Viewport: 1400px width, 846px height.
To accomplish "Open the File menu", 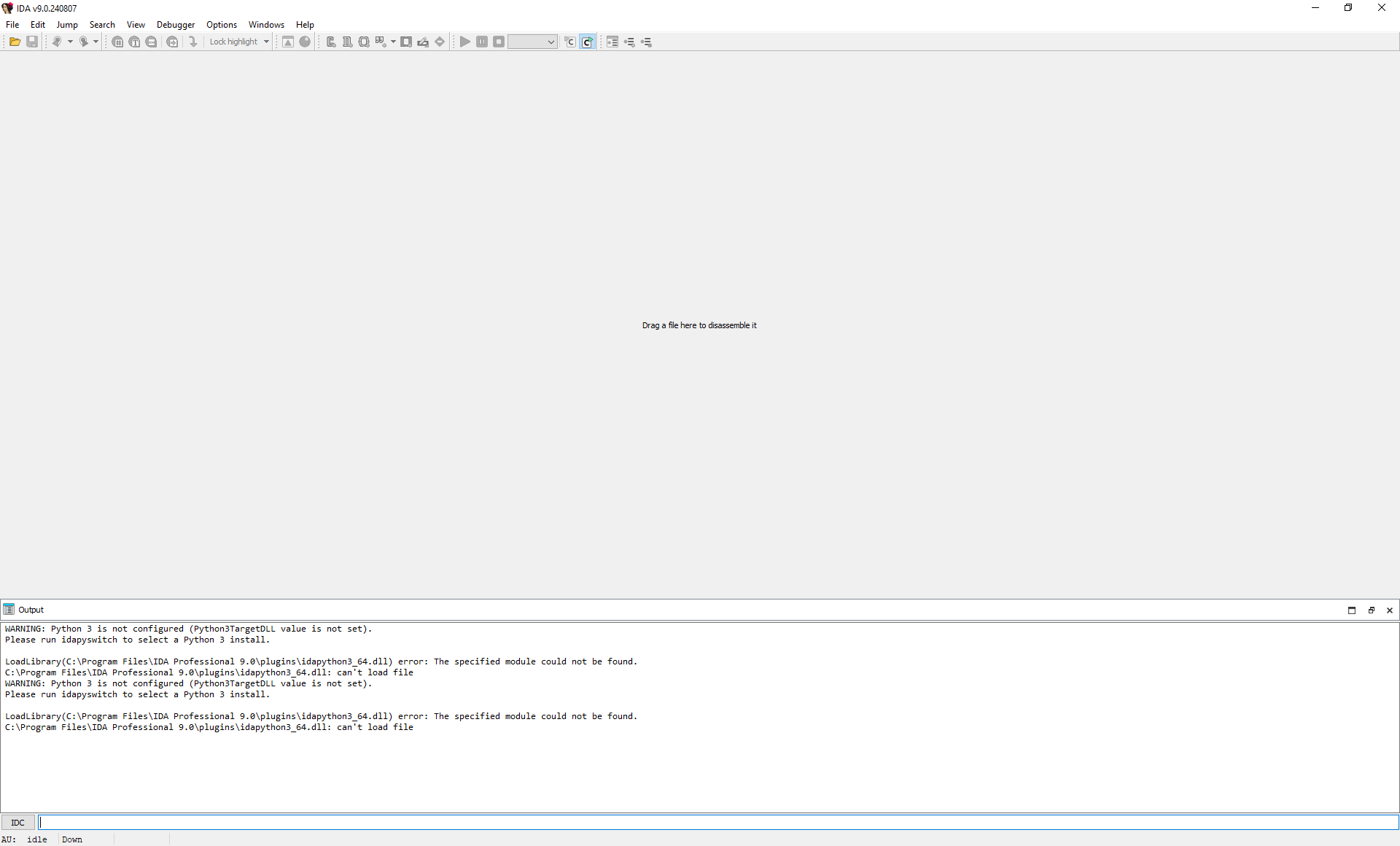I will 12,24.
